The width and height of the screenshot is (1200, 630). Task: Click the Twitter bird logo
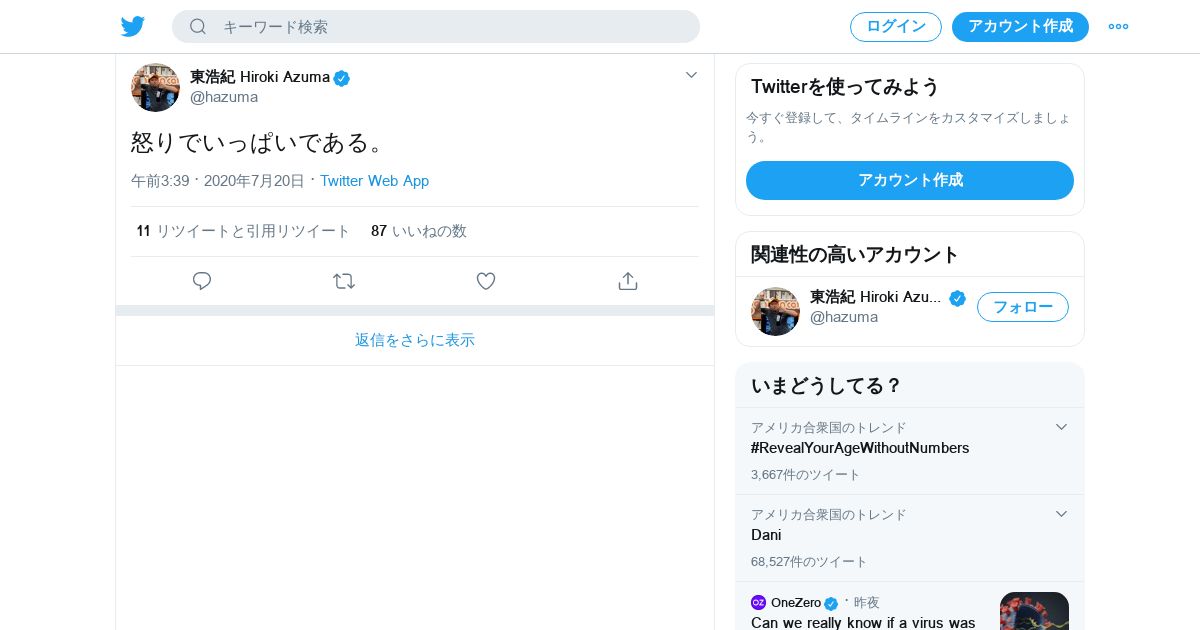point(133,27)
